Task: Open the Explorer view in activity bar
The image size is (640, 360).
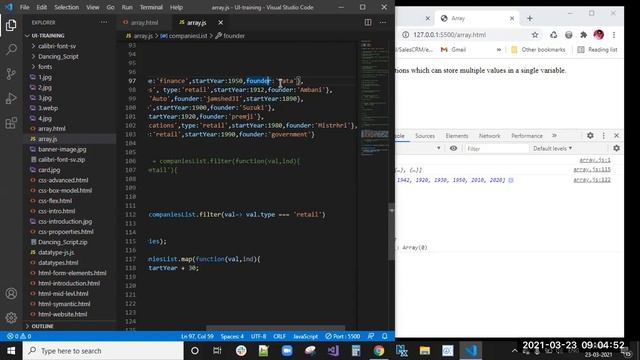Action: tap(11, 25)
